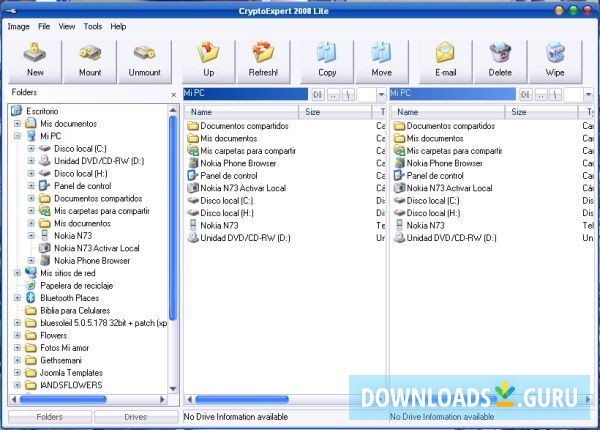Click the folder tree vertical scrollbar thumb
This screenshot has height=430, width=600.
[173, 218]
